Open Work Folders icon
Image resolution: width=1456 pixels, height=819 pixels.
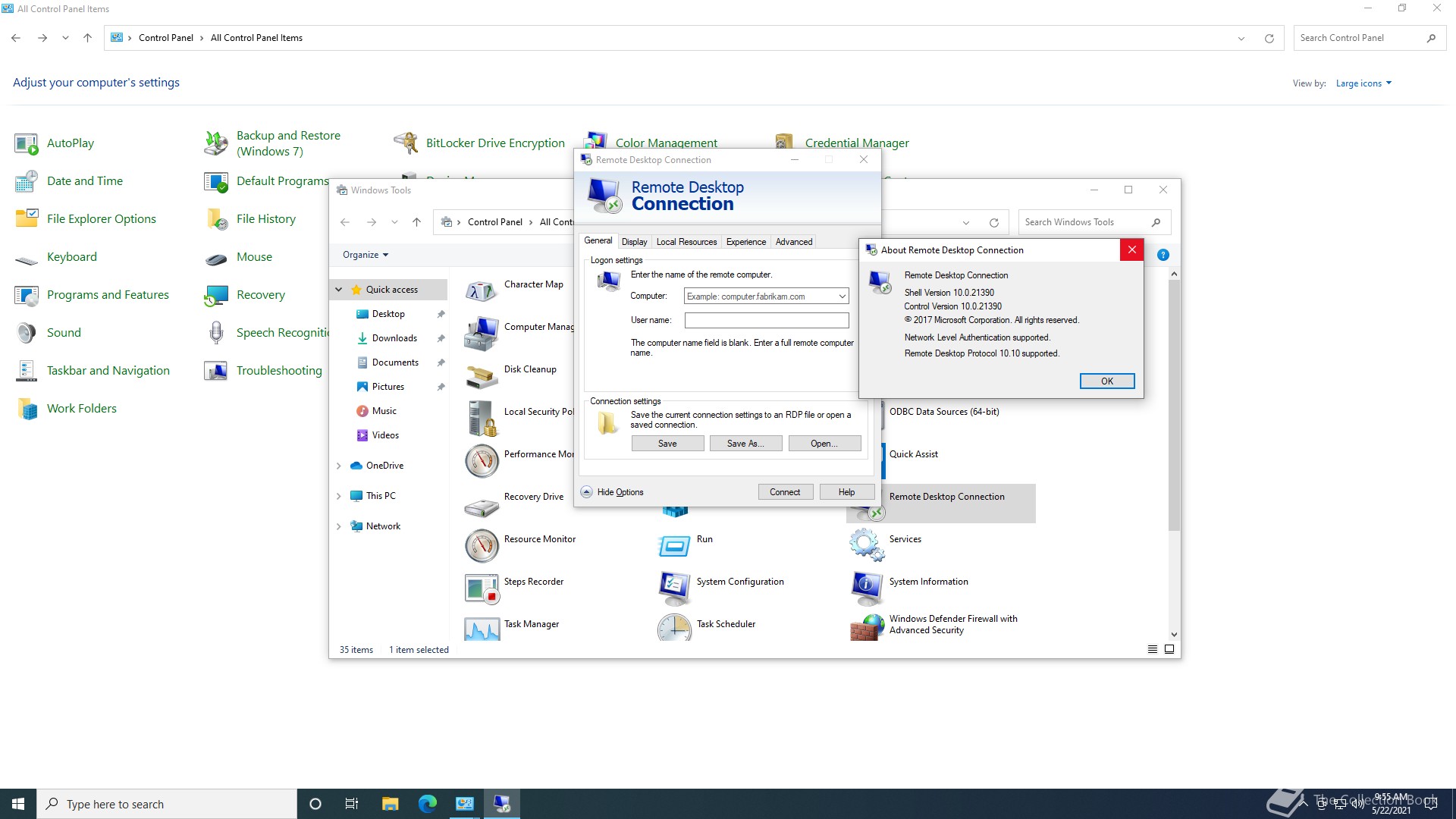pyautogui.click(x=27, y=409)
